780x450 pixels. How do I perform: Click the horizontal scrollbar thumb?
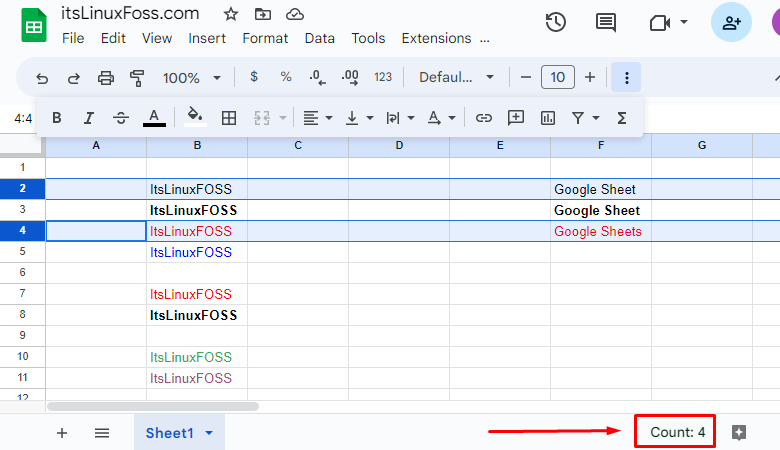point(153,406)
